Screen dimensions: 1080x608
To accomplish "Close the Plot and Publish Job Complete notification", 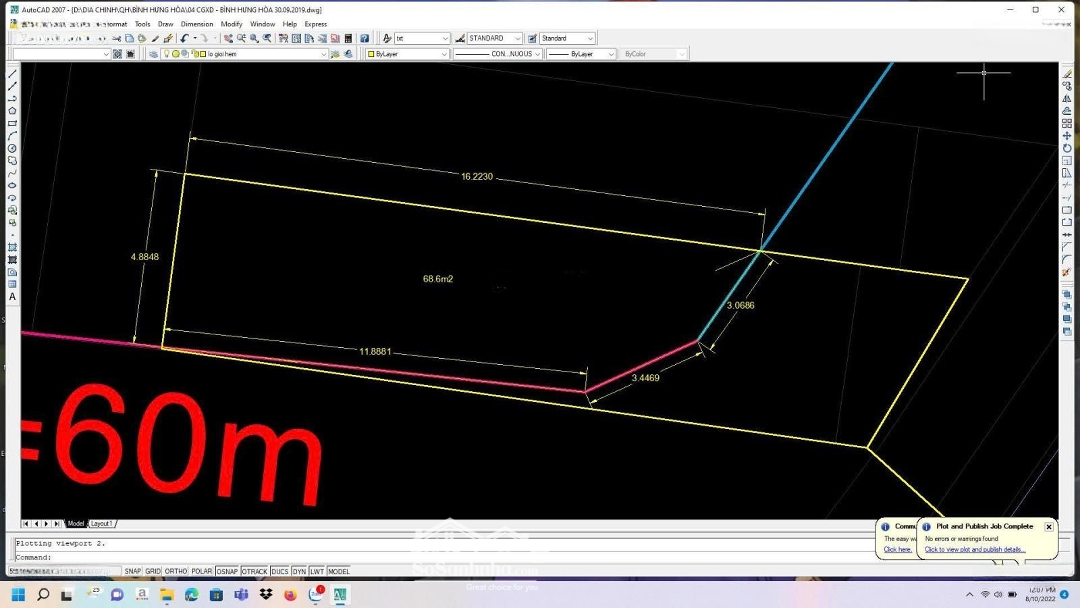I will point(1048,526).
